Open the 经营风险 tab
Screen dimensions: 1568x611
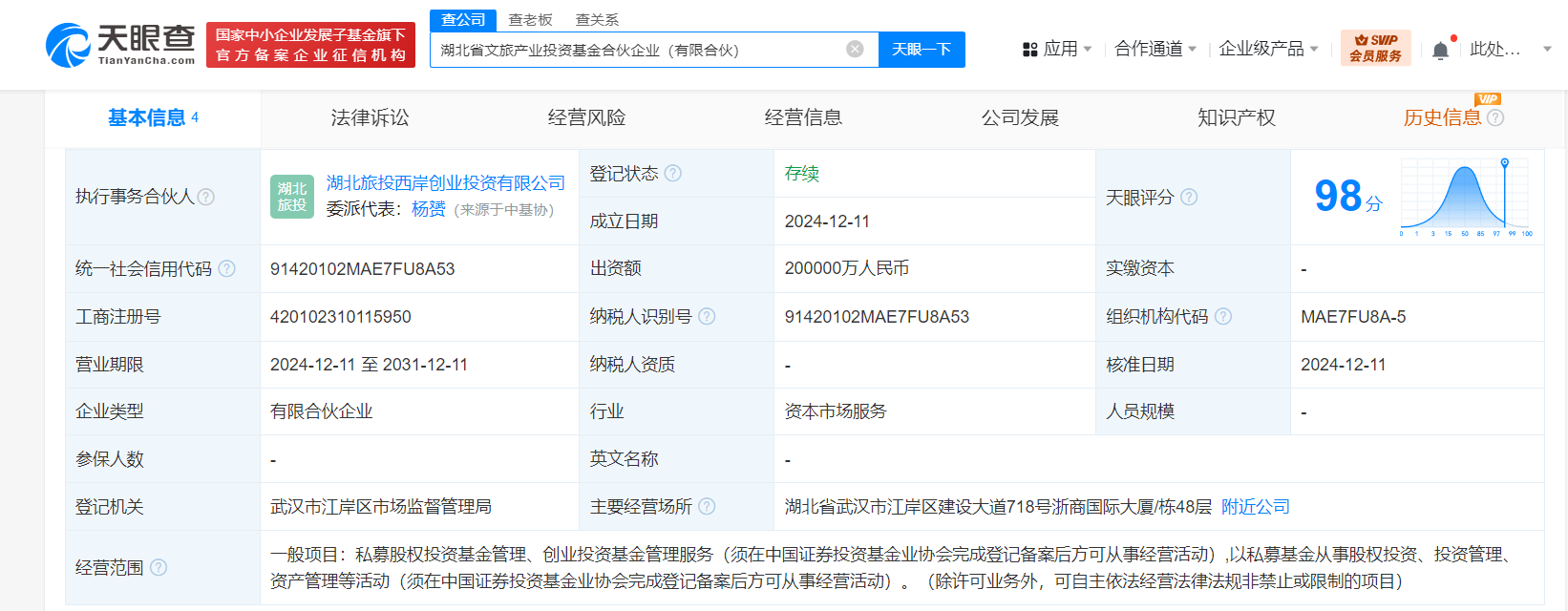[586, 117]
